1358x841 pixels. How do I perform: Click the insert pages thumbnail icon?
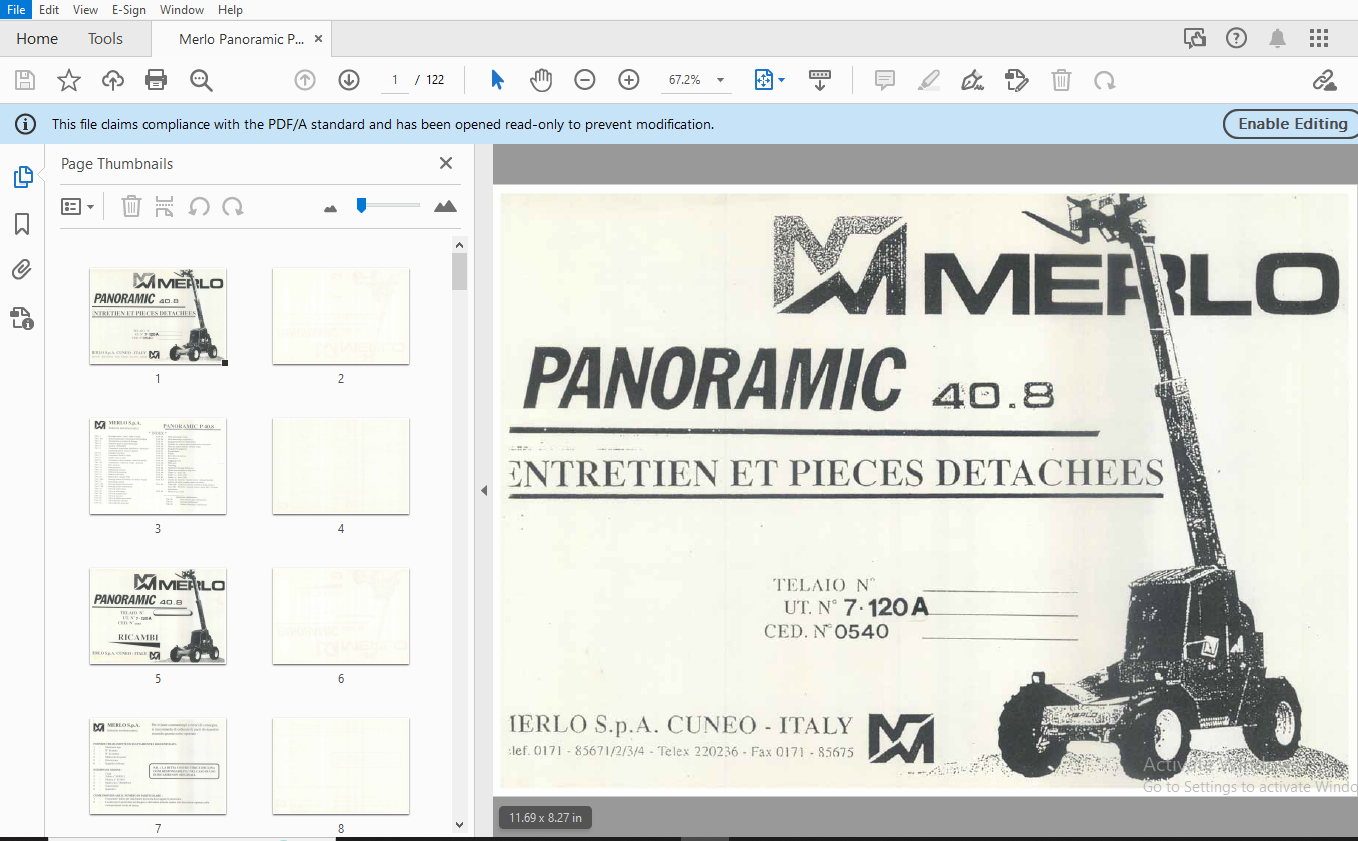[x=165, y=207]
